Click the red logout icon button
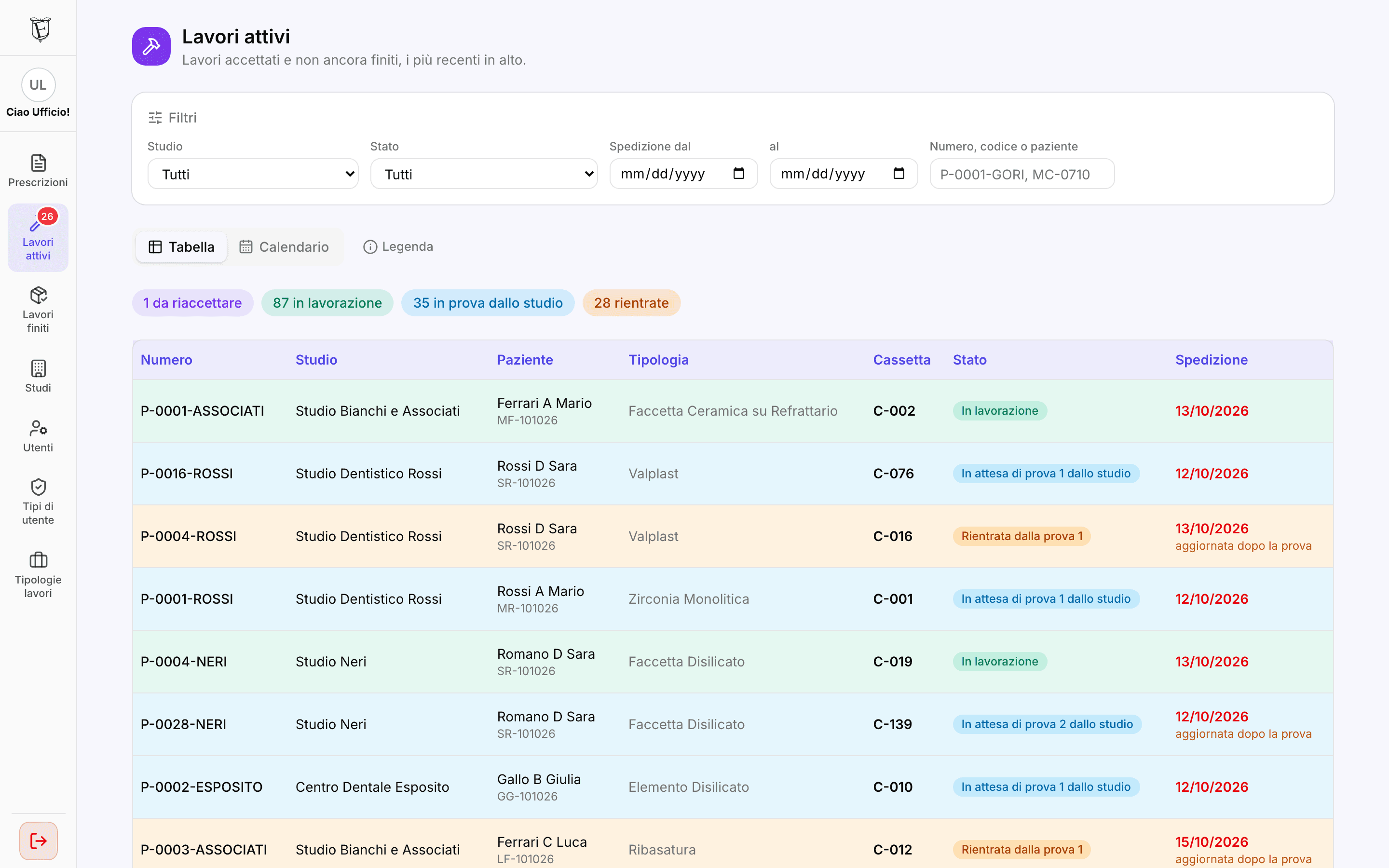 pyautogui.click(x=39, y=841)
